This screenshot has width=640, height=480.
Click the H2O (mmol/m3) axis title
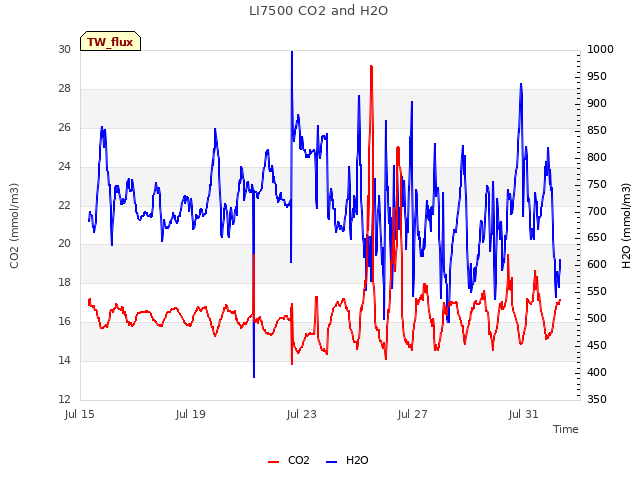tap(626, 226)
